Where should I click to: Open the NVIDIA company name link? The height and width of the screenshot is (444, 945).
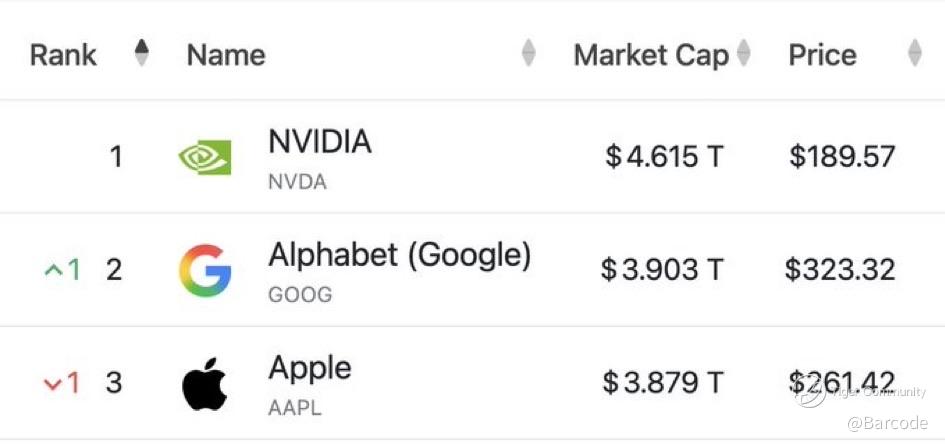coord(320,142)
